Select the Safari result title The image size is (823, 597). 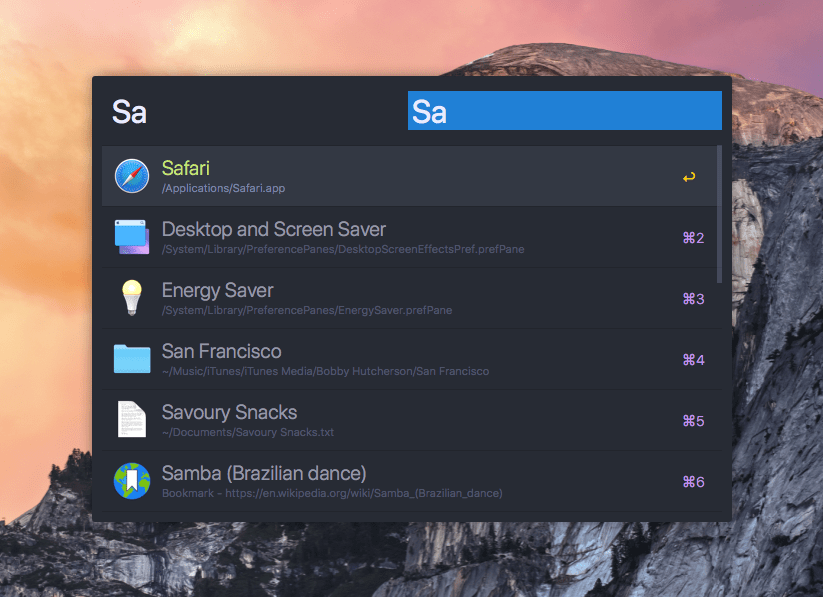[186, 168]
